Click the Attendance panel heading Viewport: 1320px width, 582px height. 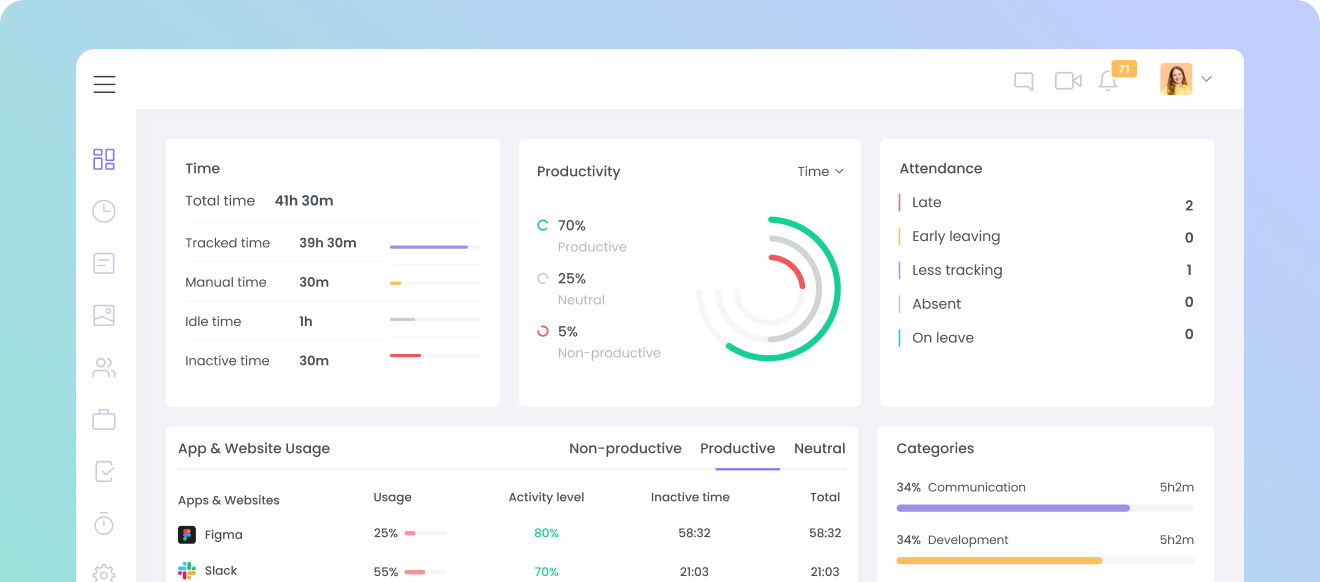(x=941, y=168)
